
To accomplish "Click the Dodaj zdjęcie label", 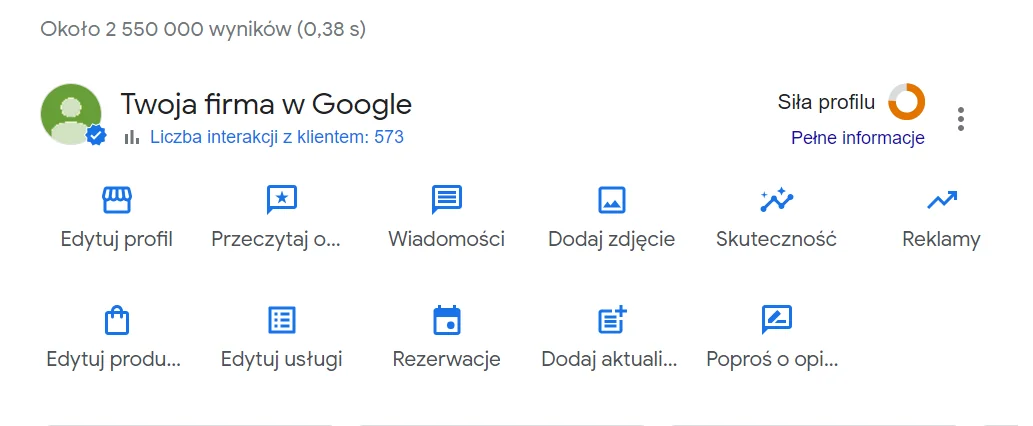I will [x=611, y=239].
